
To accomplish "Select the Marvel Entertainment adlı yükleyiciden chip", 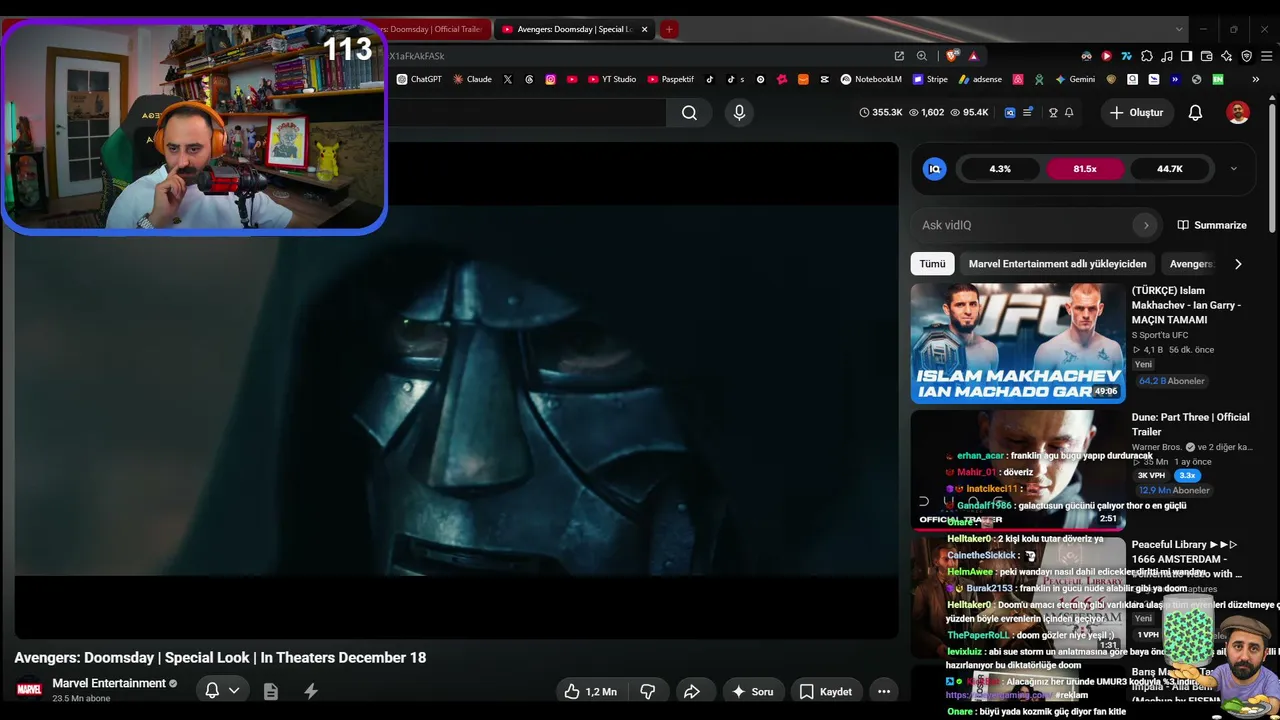I will 1058,264.
